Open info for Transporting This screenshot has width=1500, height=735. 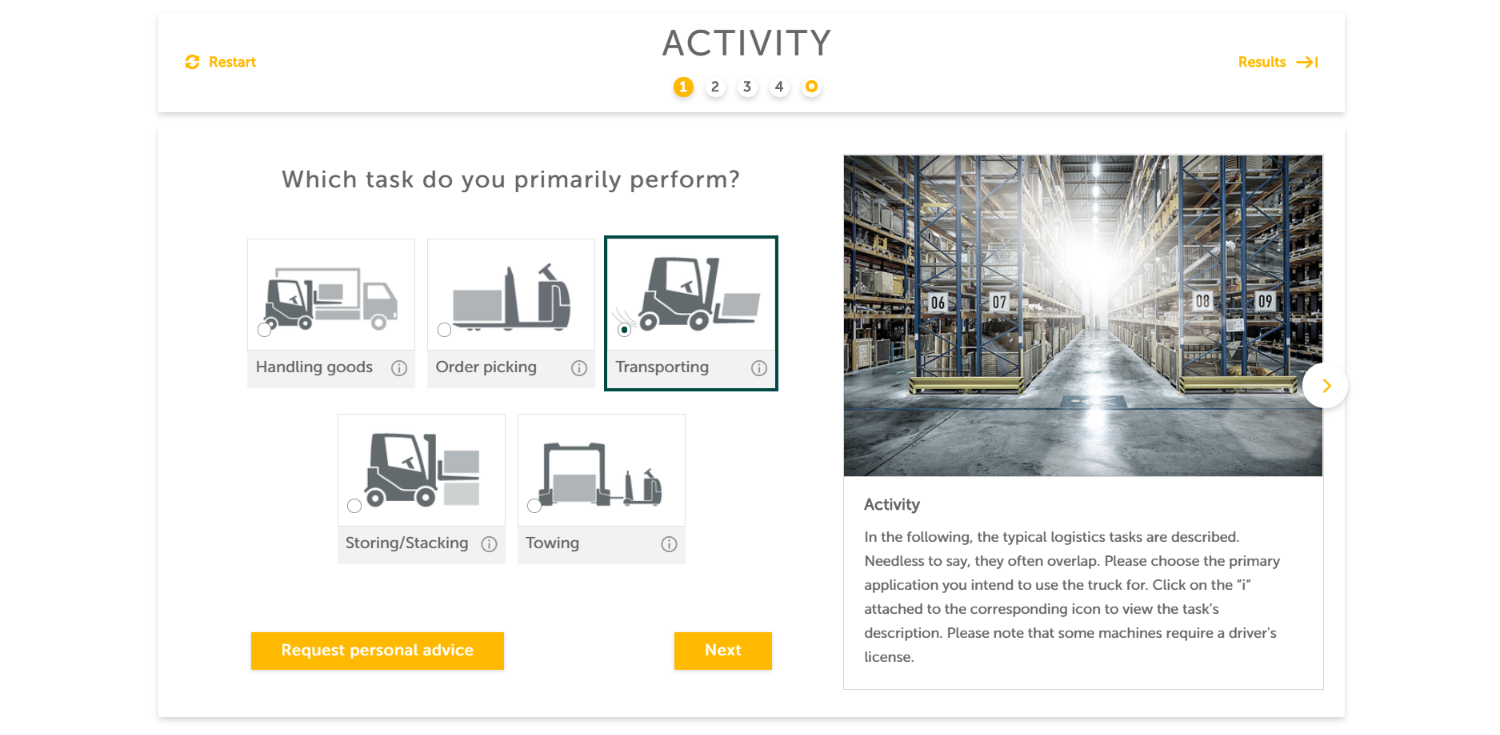759,368
